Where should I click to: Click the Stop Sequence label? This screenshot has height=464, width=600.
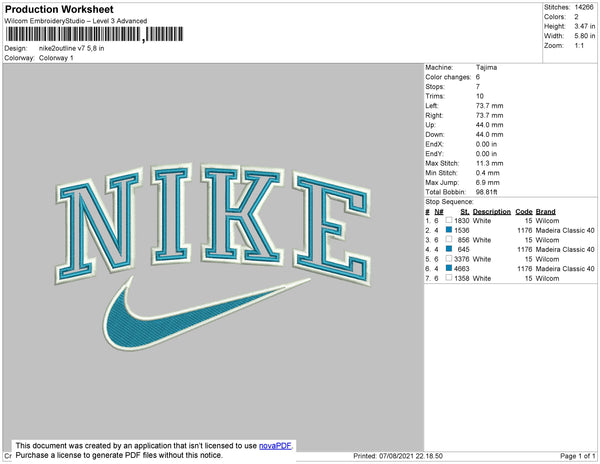[x=449, y=202]
